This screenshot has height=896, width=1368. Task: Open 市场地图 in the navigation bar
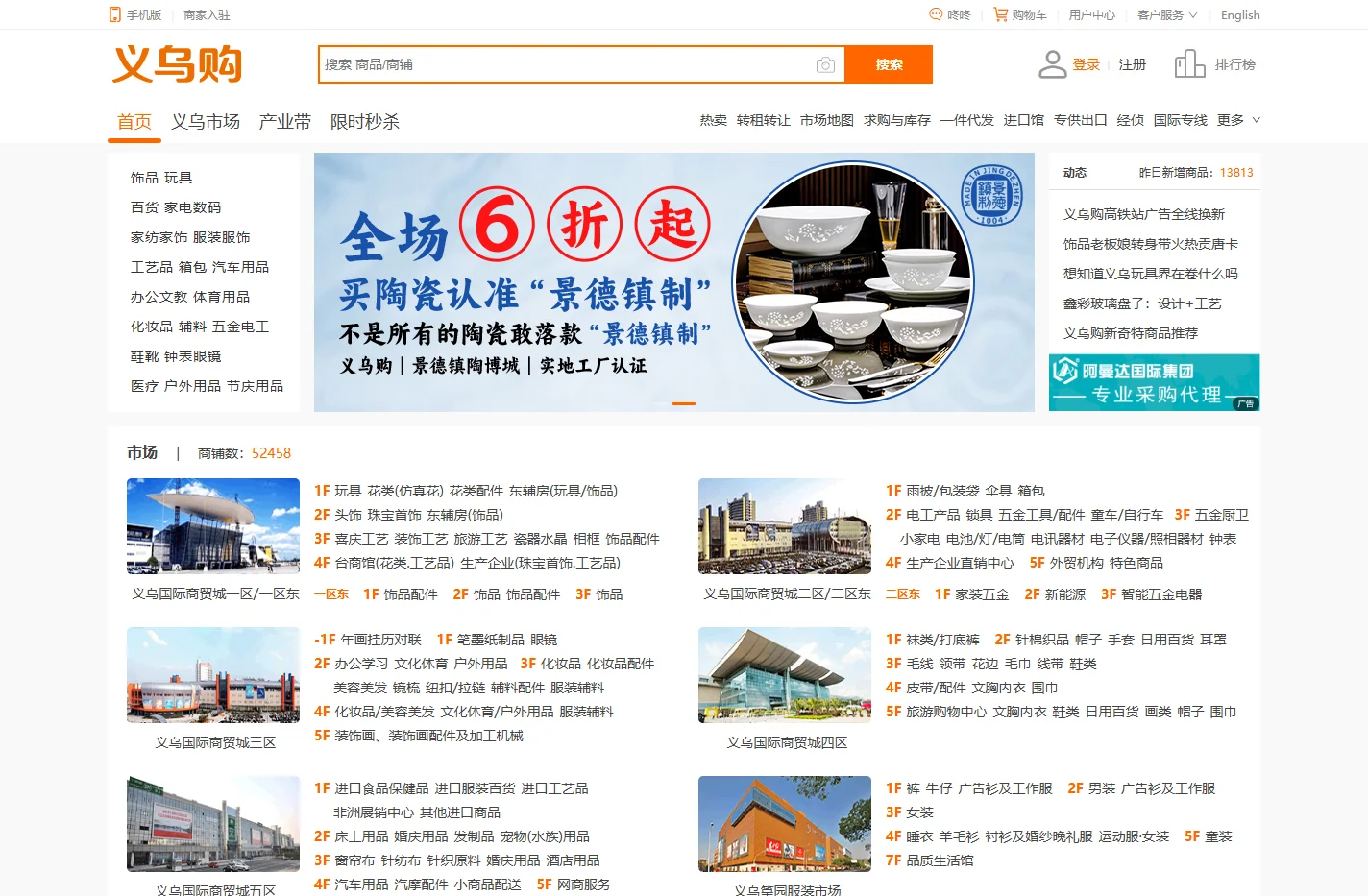[827, 120]
